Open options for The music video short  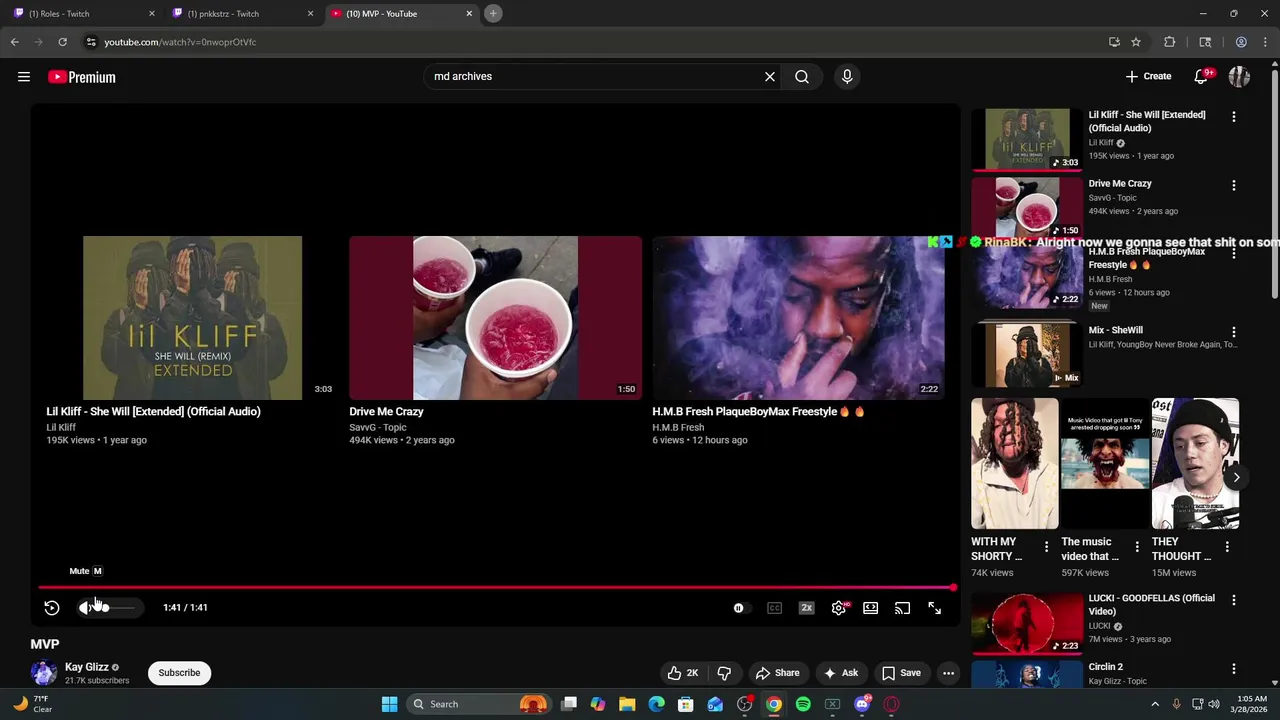[1137, 547]
